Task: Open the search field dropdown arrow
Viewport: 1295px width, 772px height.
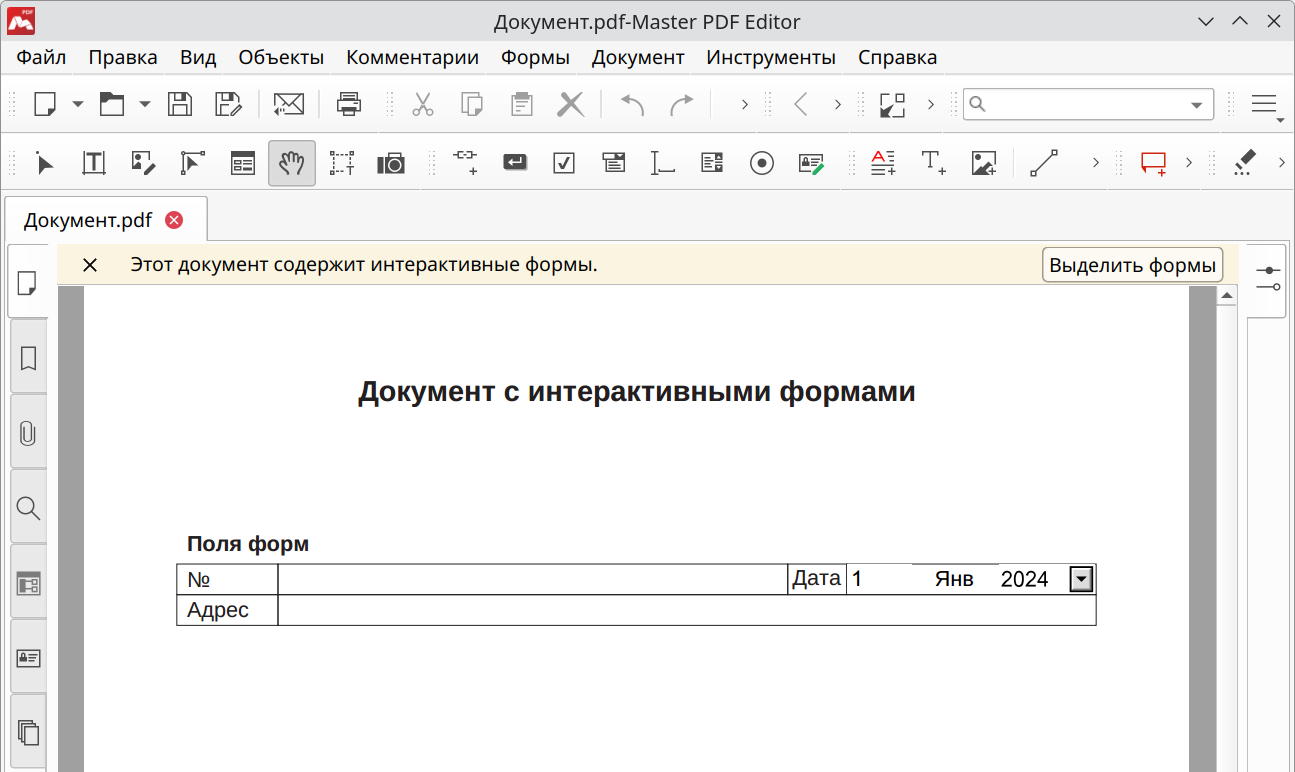Action: [1197, 104]
